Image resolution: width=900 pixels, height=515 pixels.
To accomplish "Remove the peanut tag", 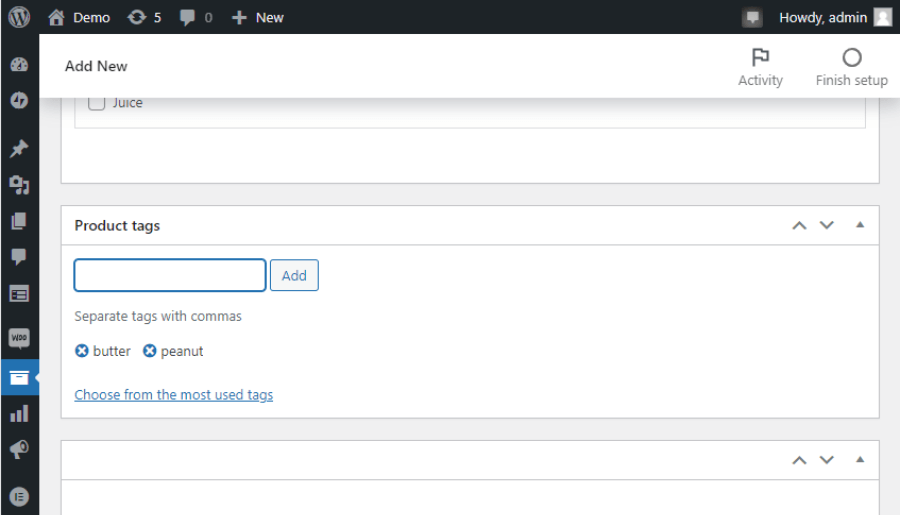I will tap(149, 351).
